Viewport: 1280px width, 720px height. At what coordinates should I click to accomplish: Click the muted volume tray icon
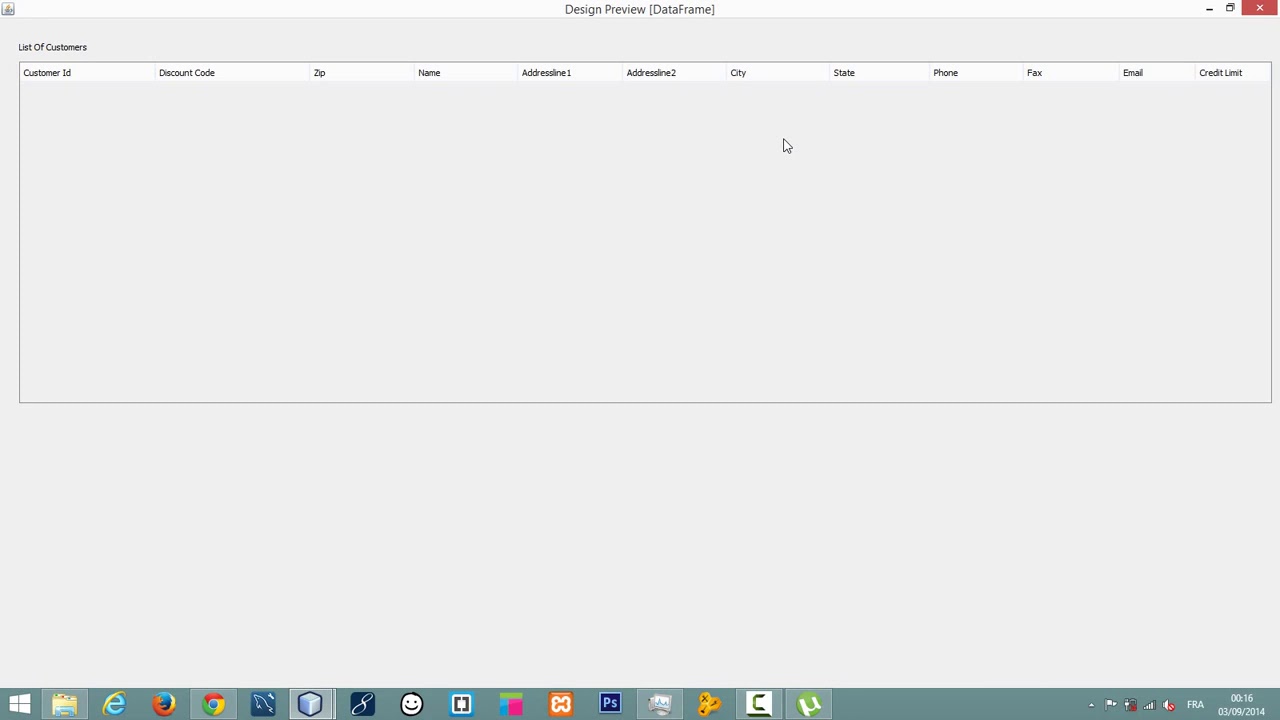coord(1168,705)
